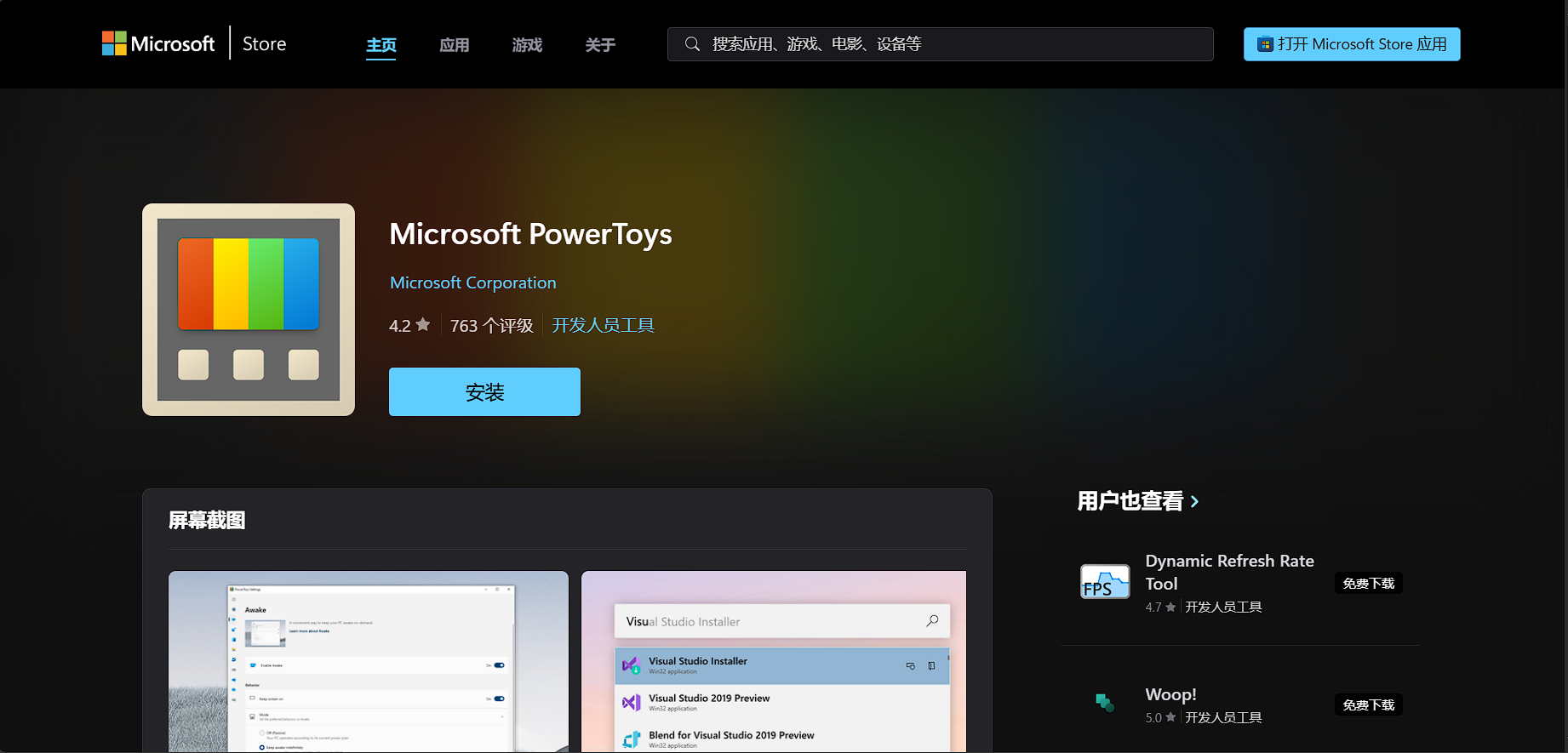Open Microsoft Corporation publisher link
This screenshot has height=753, width=1568.
pyautogui.click(x=473, y=282)
